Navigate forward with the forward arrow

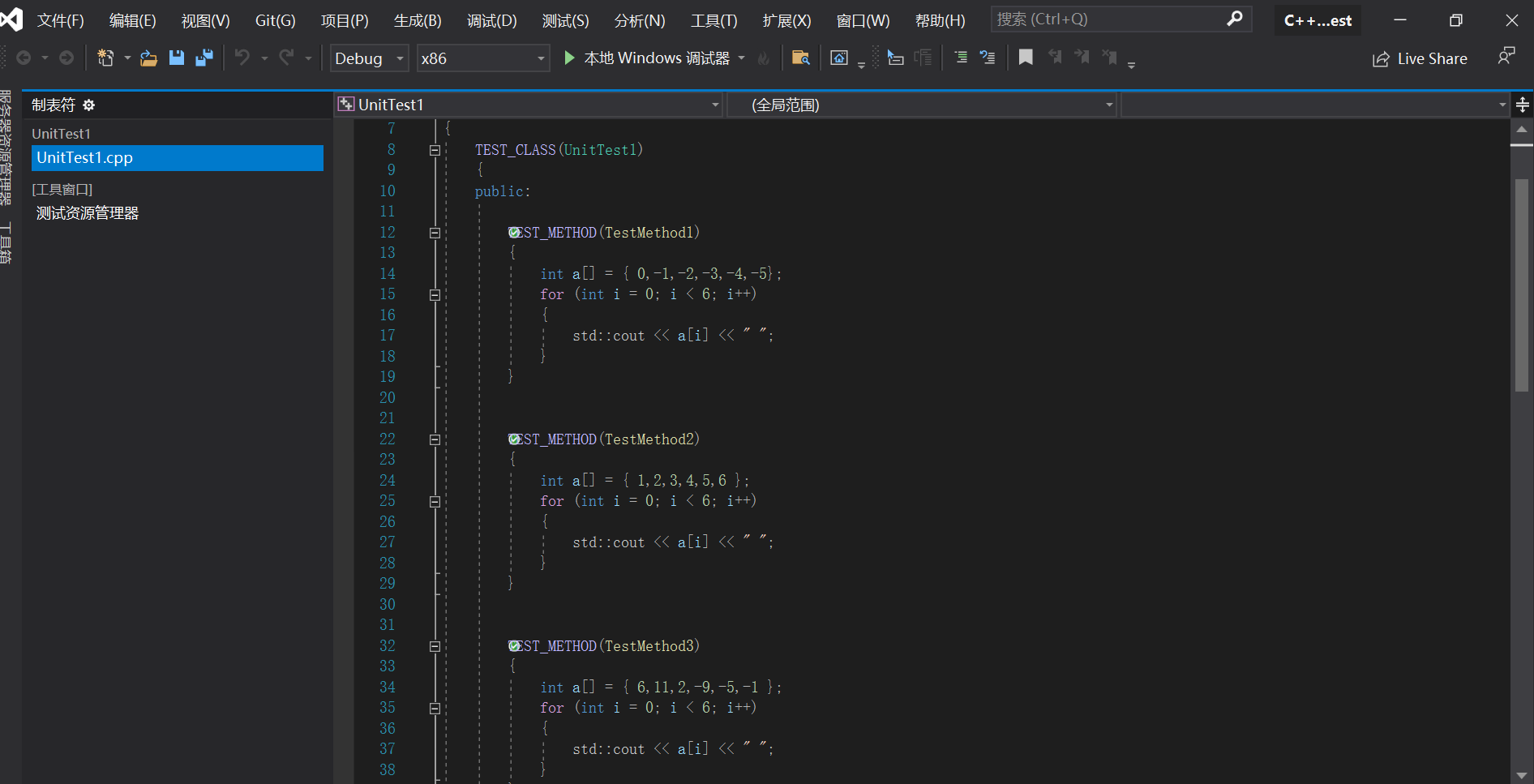[x=66, y=58]
